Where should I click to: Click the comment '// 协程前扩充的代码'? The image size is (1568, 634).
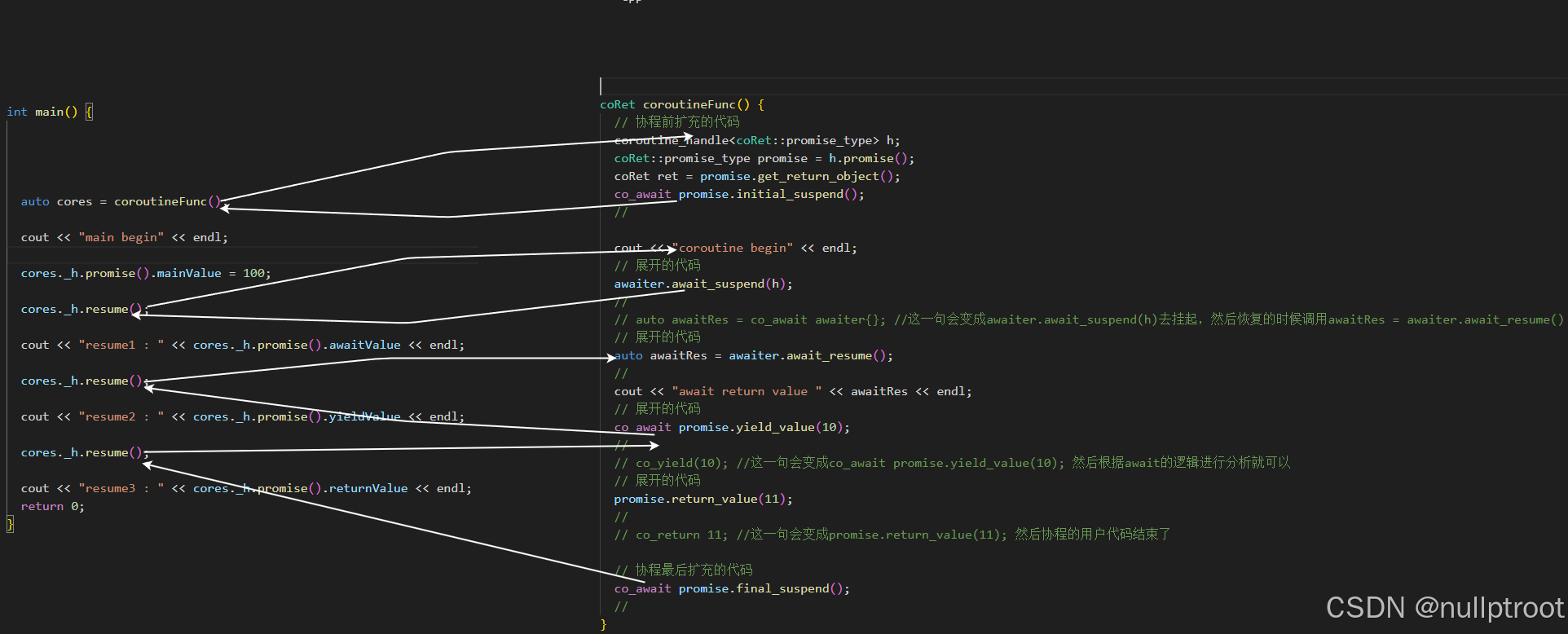(676, 122)
